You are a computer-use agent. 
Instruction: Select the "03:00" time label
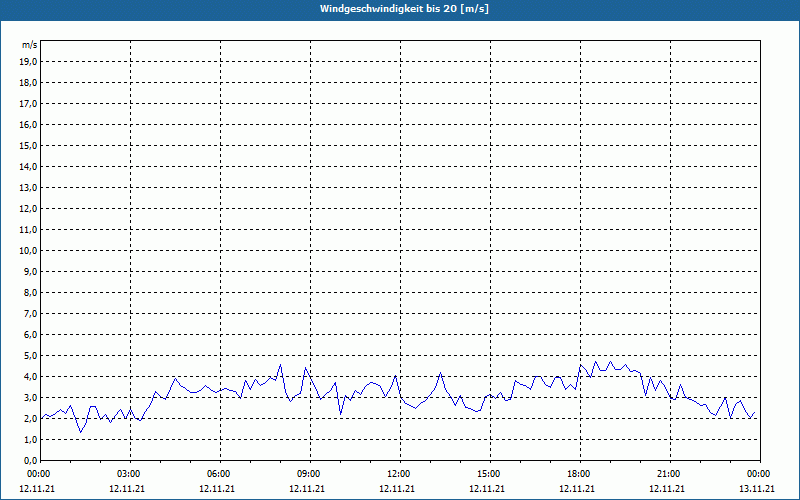tap(130, 474)
